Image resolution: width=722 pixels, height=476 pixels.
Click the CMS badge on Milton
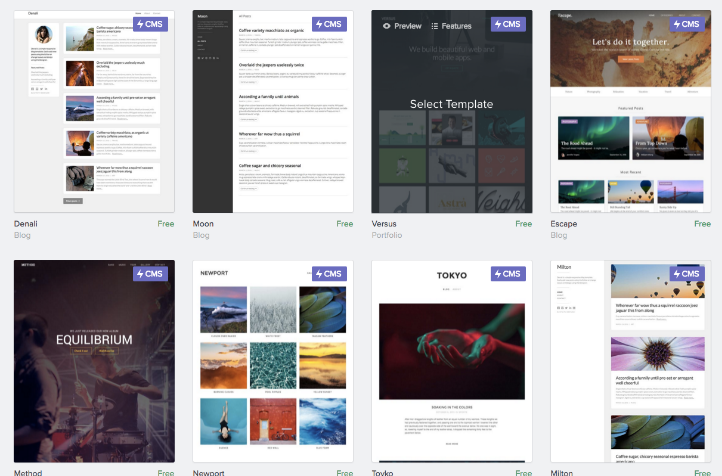tap(687, 274)
